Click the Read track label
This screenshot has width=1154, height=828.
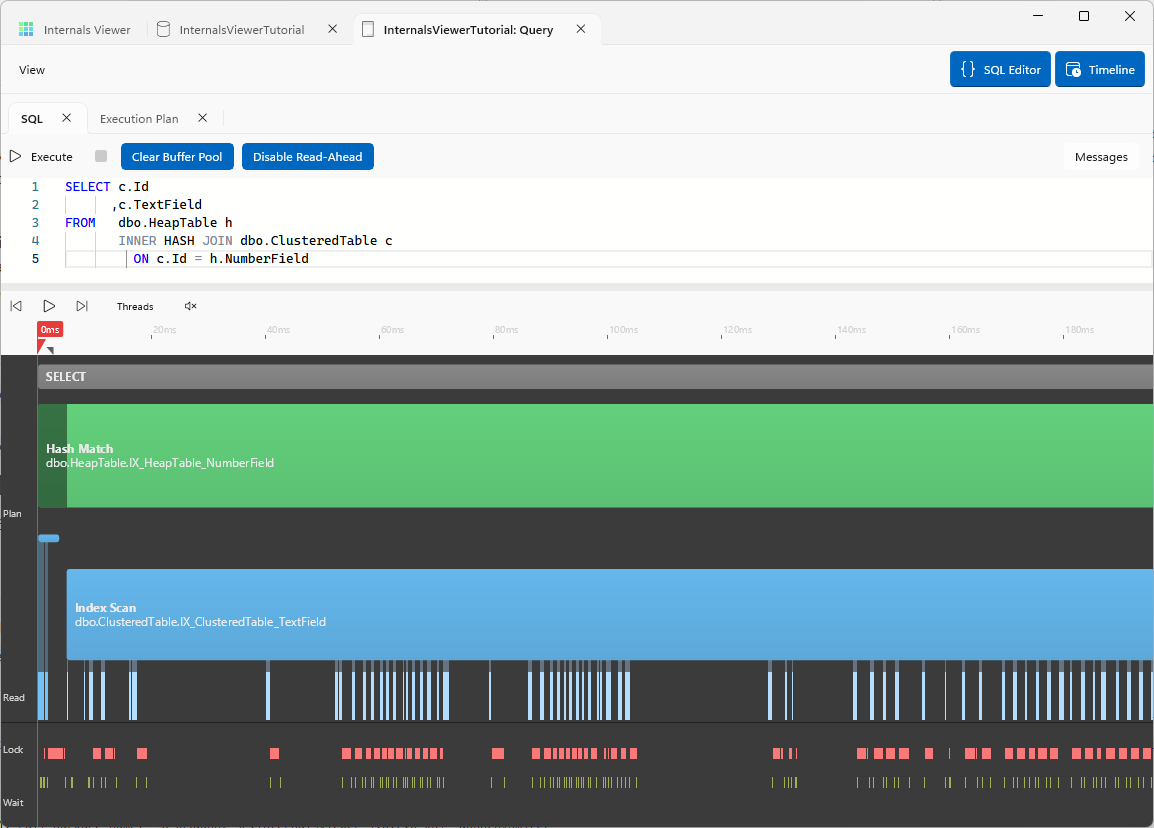13,698
